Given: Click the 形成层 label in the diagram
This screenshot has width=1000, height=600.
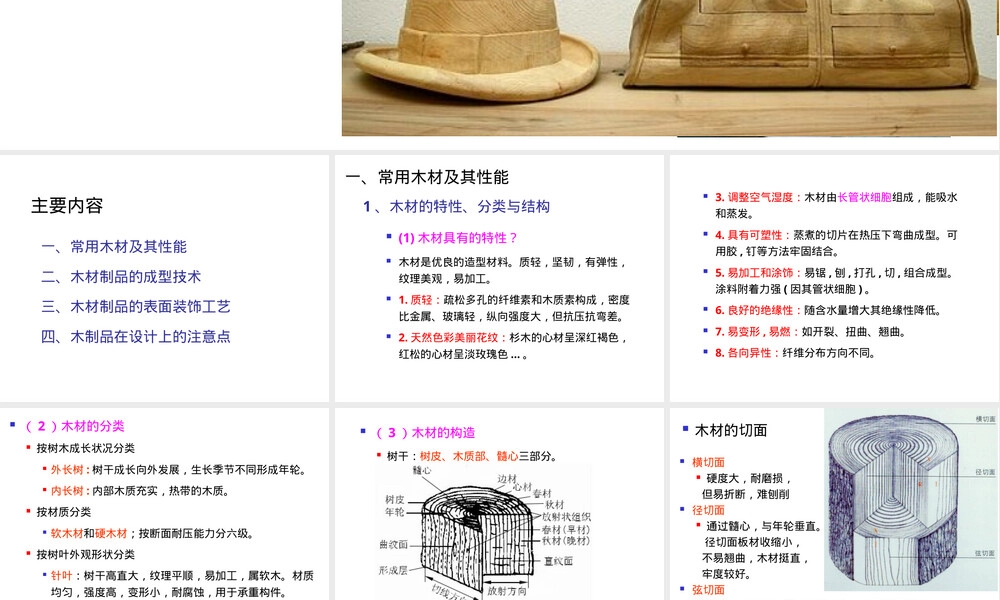Looking at the screenshot, I should pos(393,570).
